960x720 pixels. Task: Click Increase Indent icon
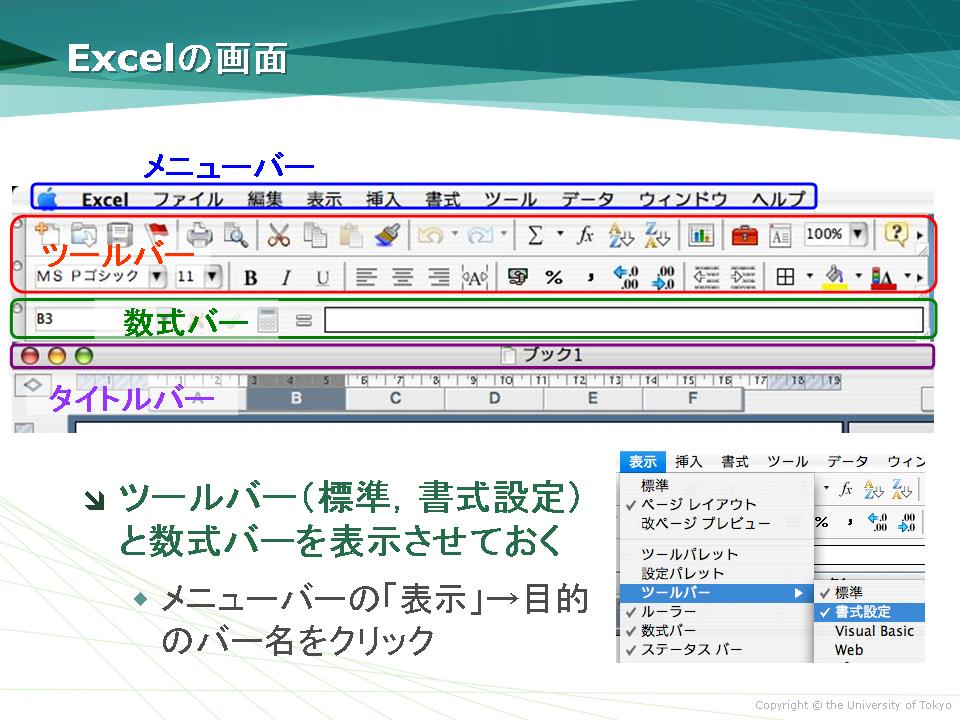tap(743, 277)
